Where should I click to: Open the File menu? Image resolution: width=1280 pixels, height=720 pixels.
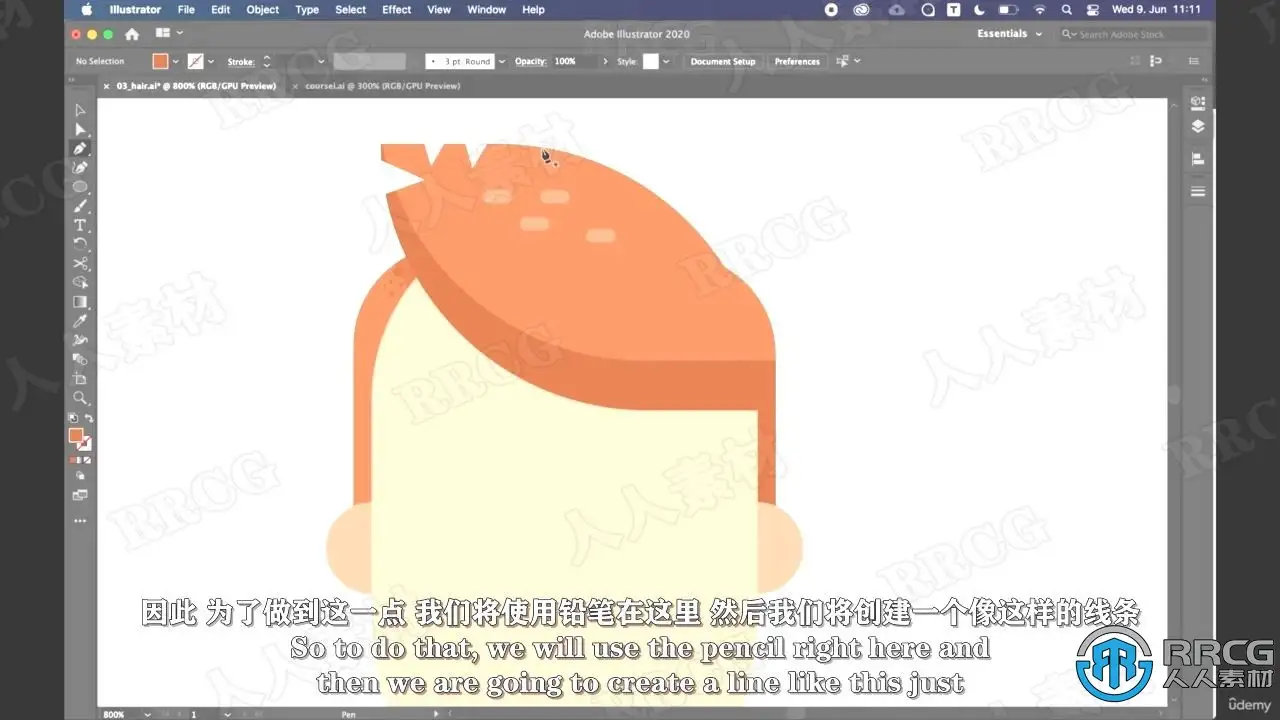pos(186,10)
